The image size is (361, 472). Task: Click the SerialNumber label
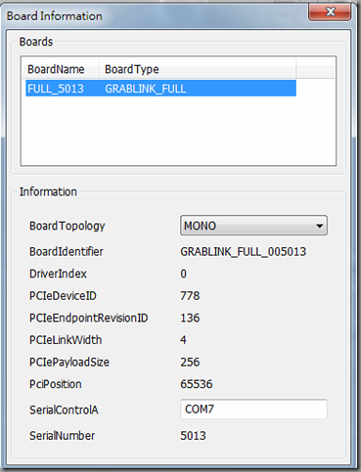point(62,436)
